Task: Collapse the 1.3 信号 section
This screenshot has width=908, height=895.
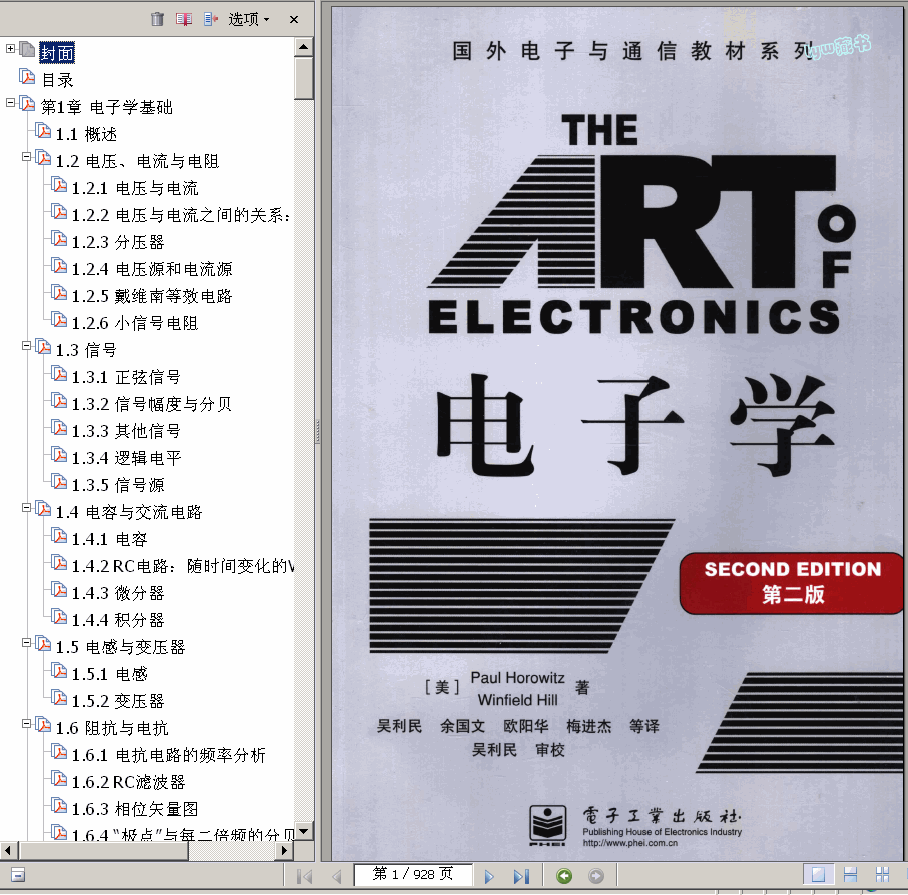Action: 26,346
